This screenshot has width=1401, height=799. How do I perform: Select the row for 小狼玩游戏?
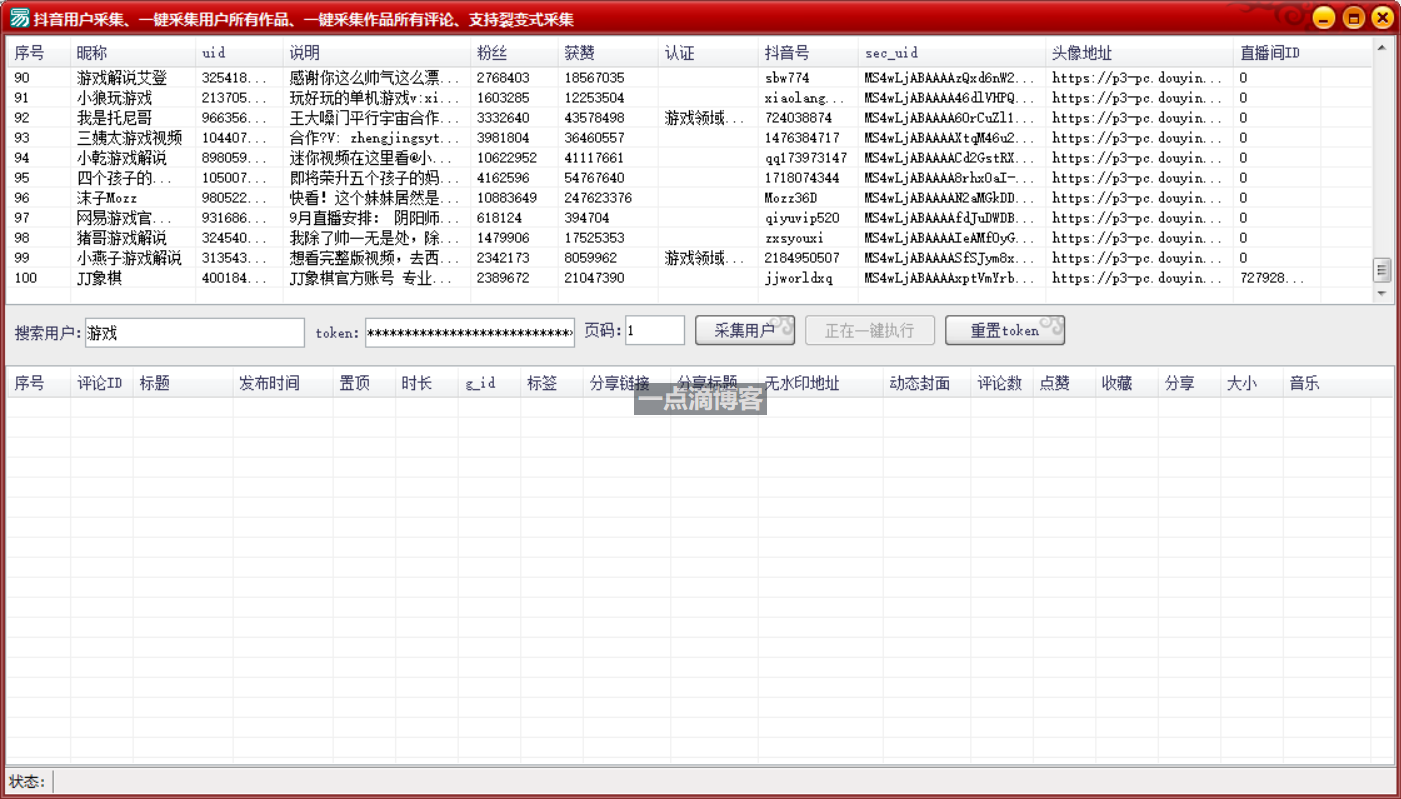point(690,98)
